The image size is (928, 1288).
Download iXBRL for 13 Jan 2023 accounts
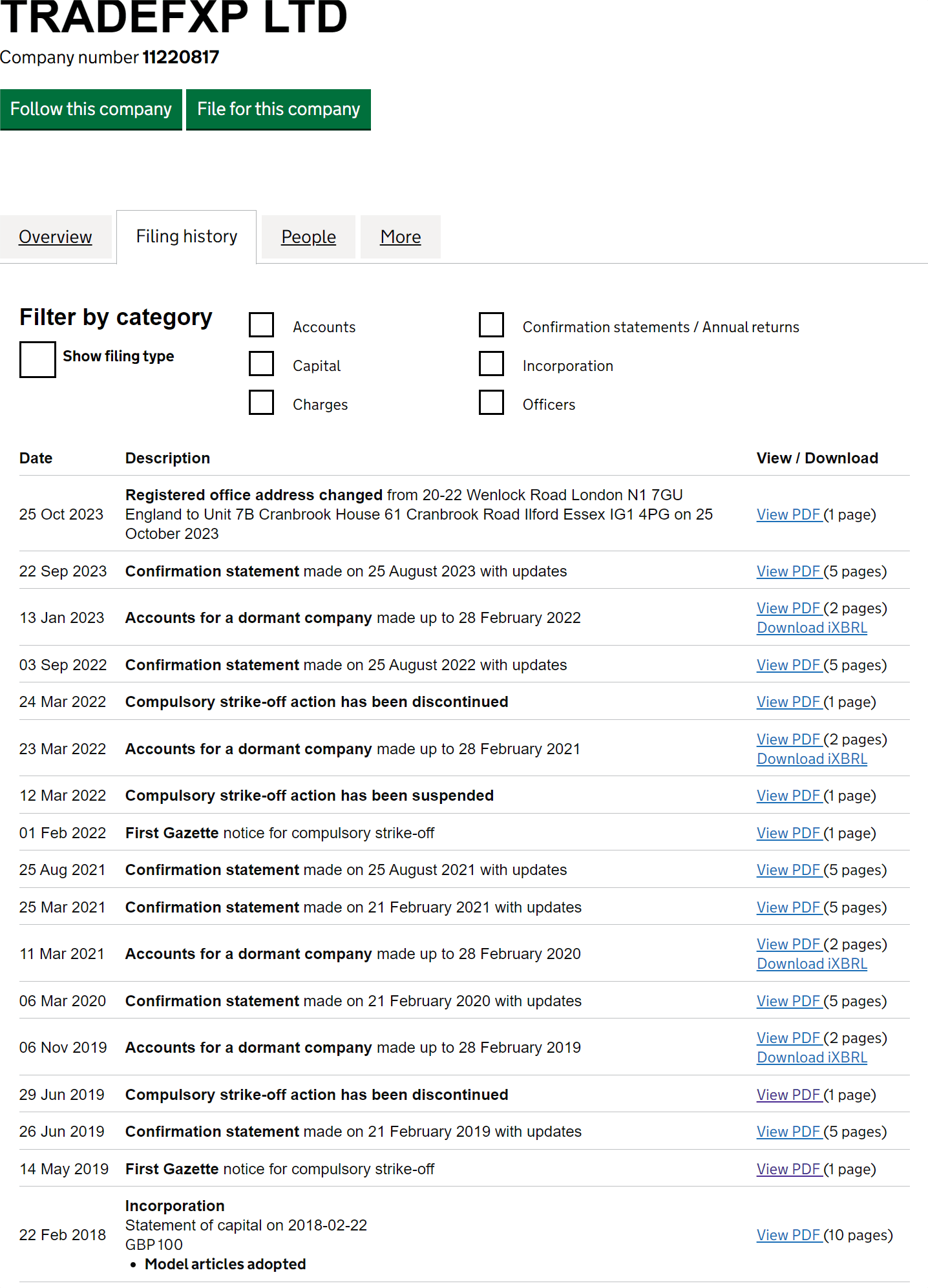[x=812, y=628]
